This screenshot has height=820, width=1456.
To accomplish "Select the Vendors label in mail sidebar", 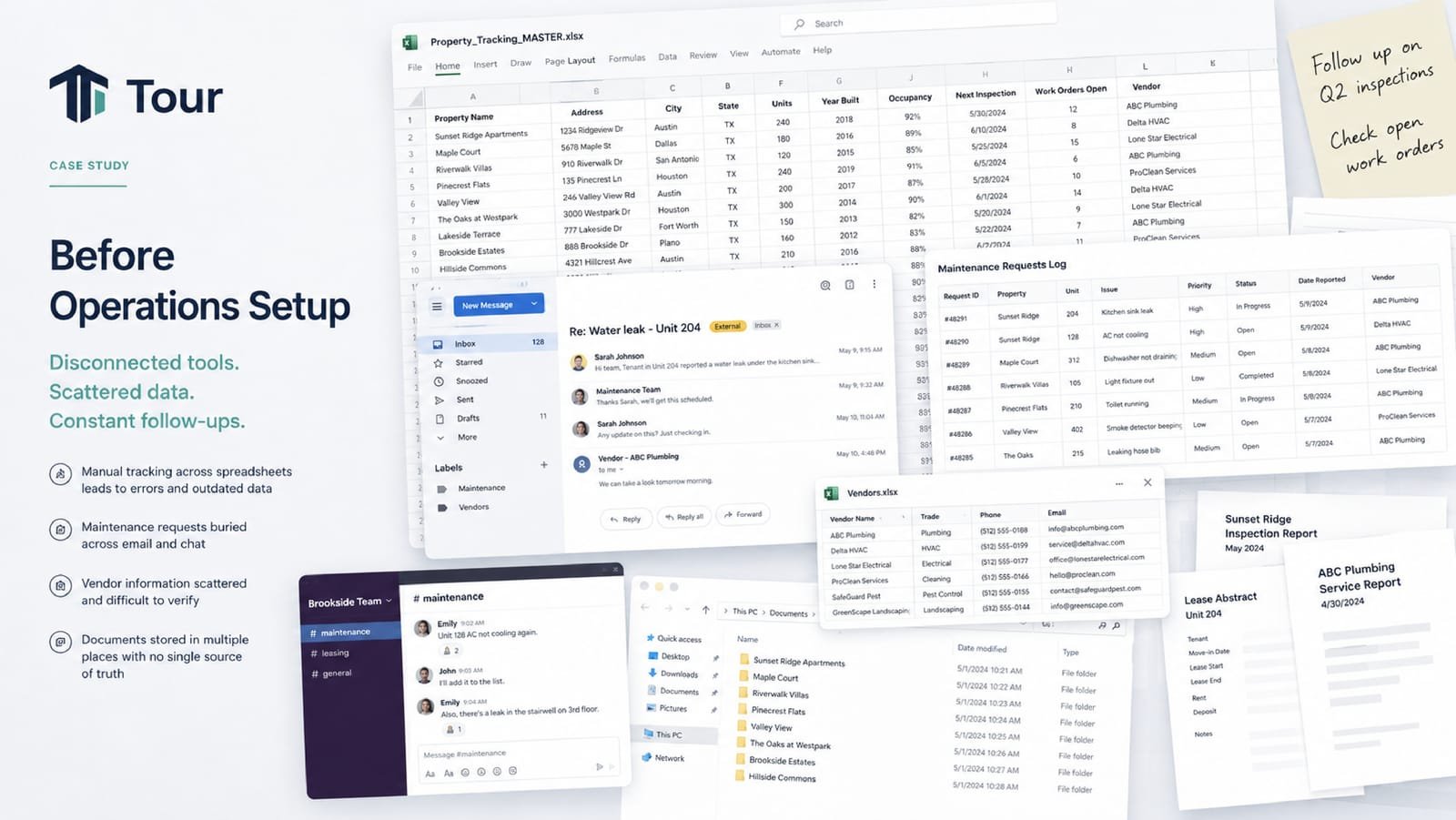I will click(x=474, y=508).
